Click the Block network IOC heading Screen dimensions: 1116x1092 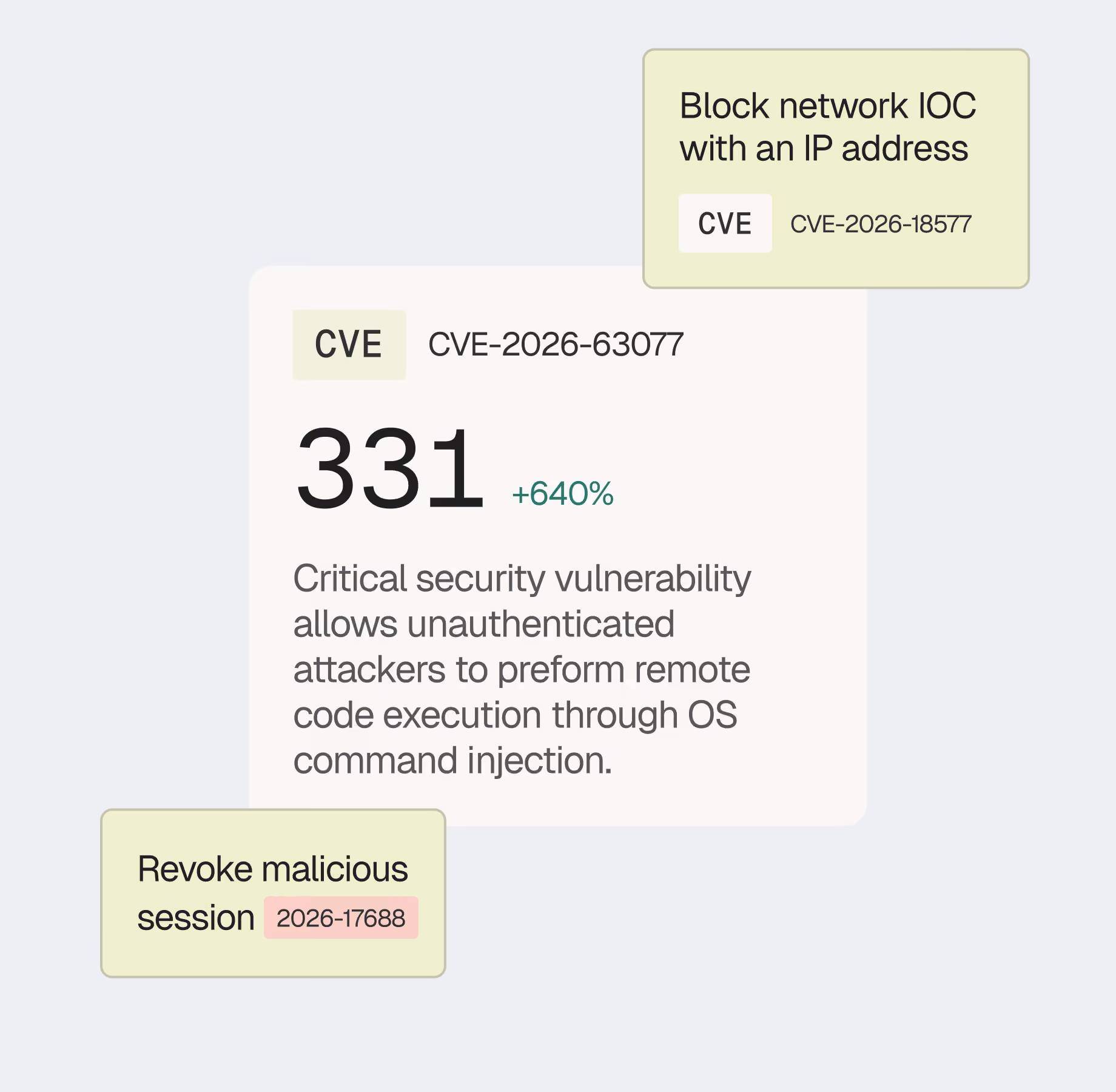(828, 127)
